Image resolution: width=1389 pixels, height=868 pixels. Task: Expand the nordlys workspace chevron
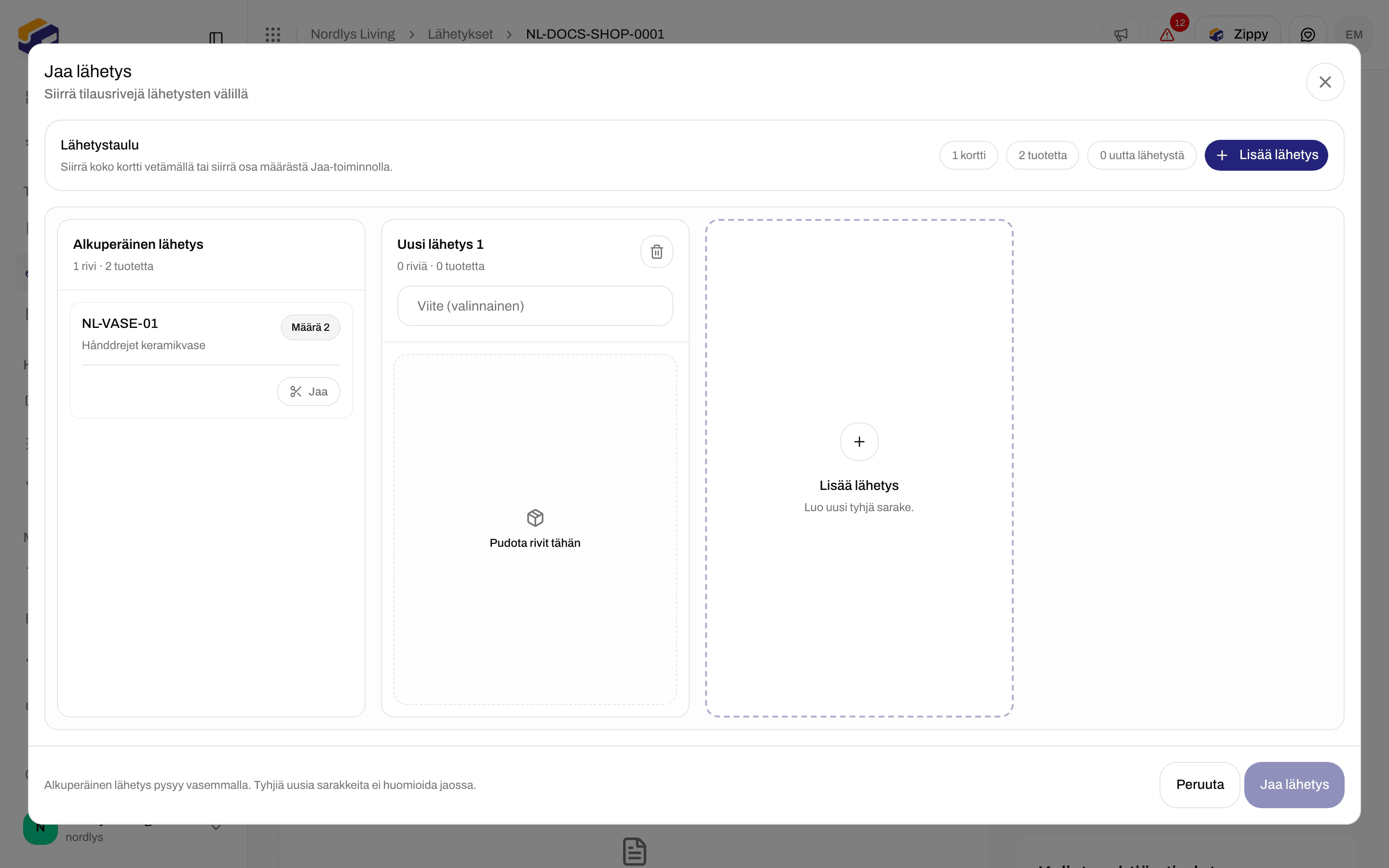[216, 828]
